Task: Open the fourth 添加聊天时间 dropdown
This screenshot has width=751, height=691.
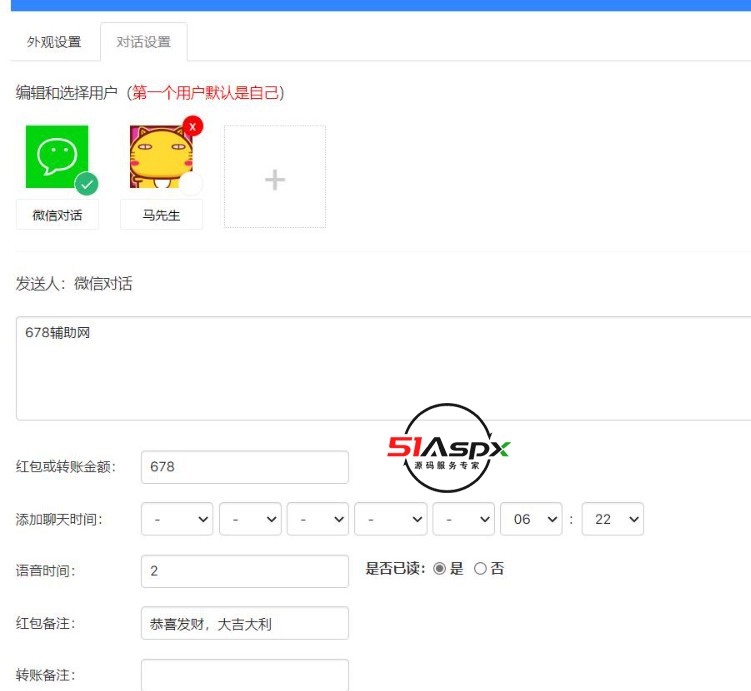Action: point(391,519)
